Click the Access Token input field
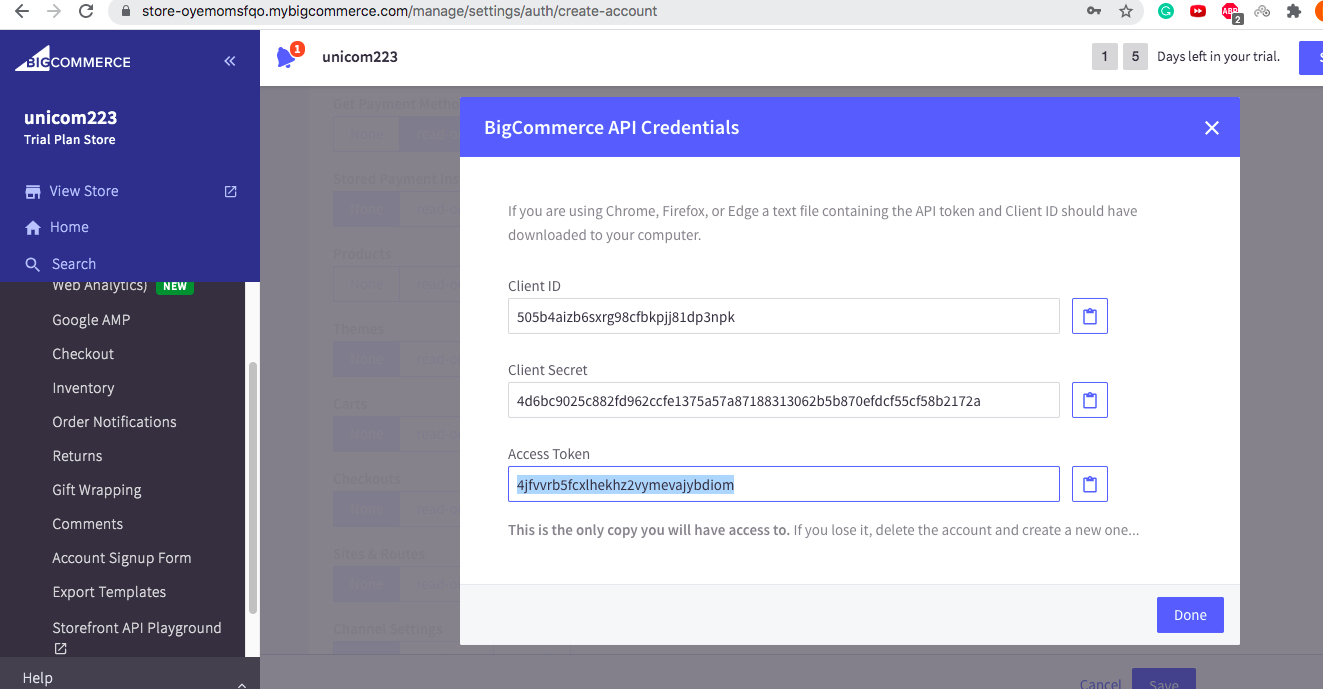Screen dimensions: 1323x689 click(783, 484)
